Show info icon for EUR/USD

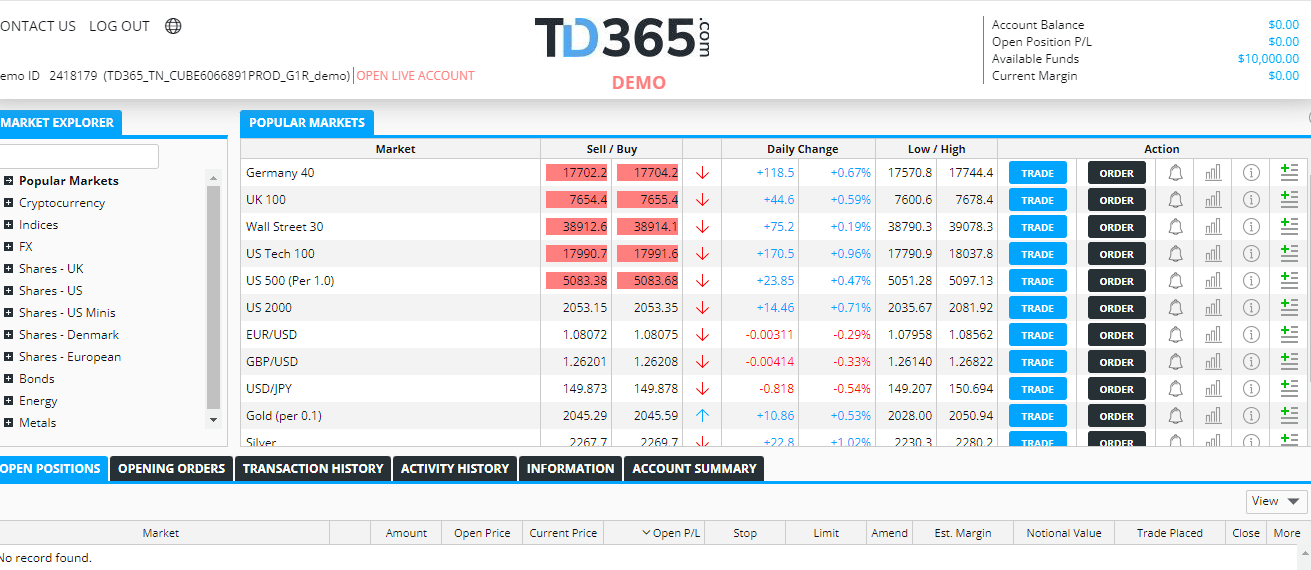(1251, 335)
